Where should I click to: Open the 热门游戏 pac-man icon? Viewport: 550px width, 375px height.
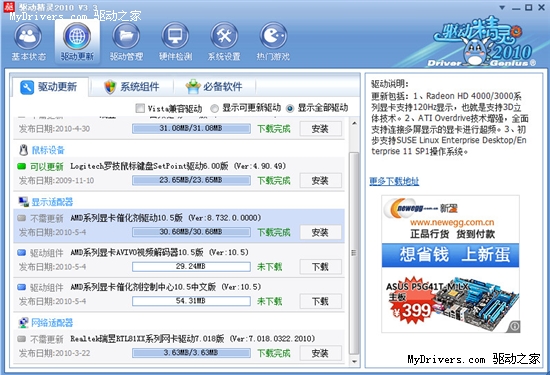coord(273,35)
